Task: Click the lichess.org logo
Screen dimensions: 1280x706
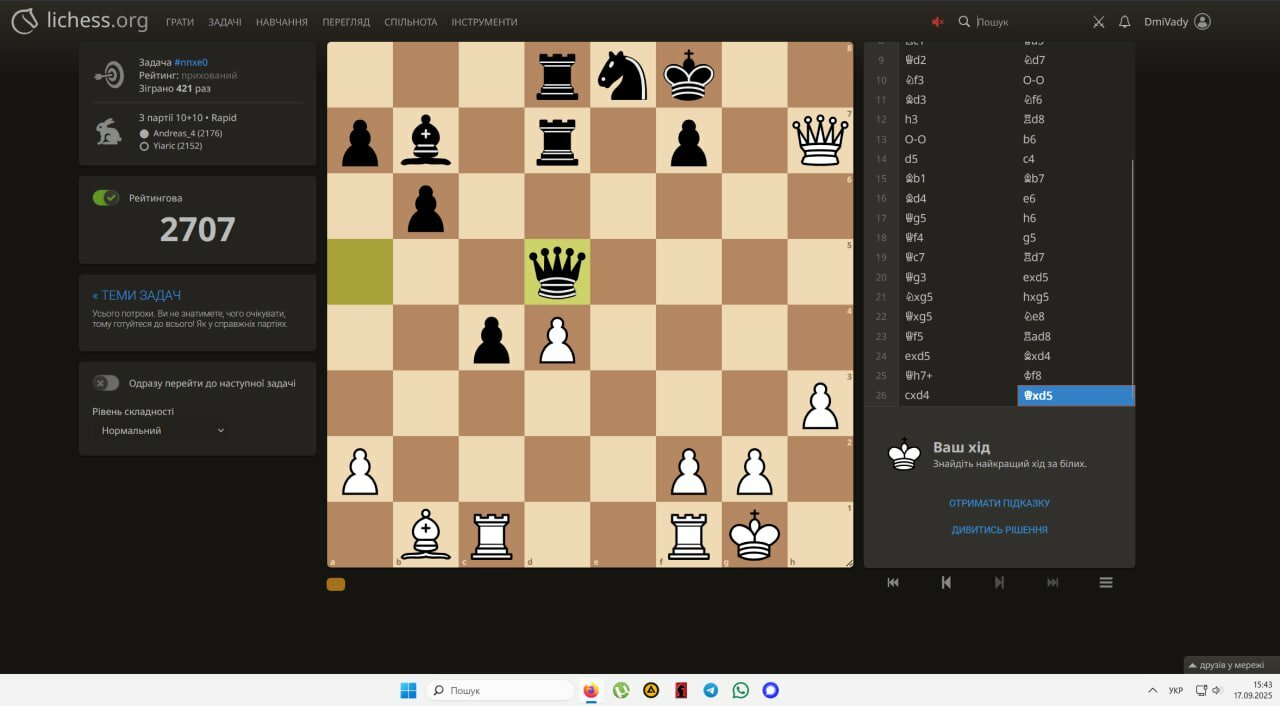Action: pyautogui.click(x=79, y=21)
